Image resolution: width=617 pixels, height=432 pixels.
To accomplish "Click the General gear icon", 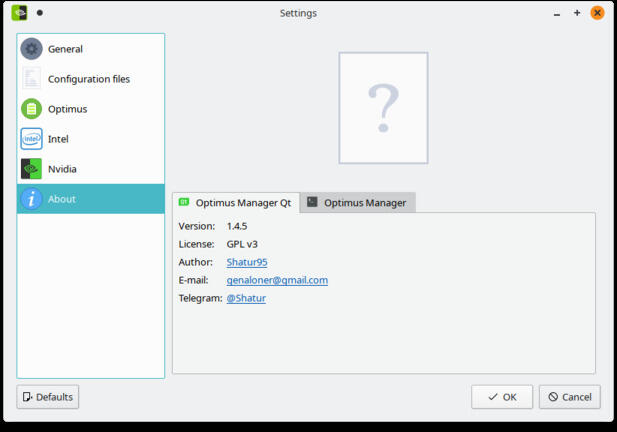I will coord(31,49).
